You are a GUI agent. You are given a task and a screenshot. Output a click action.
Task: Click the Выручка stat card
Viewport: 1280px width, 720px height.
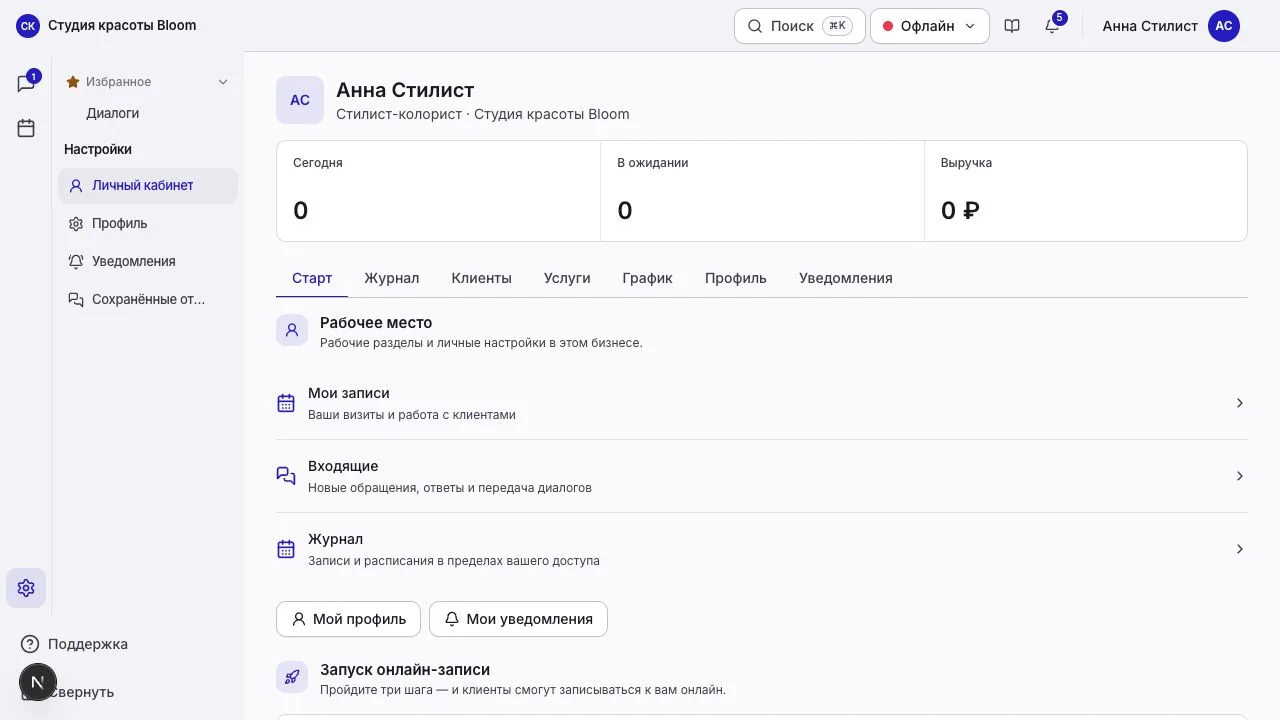pos(1086,191)
